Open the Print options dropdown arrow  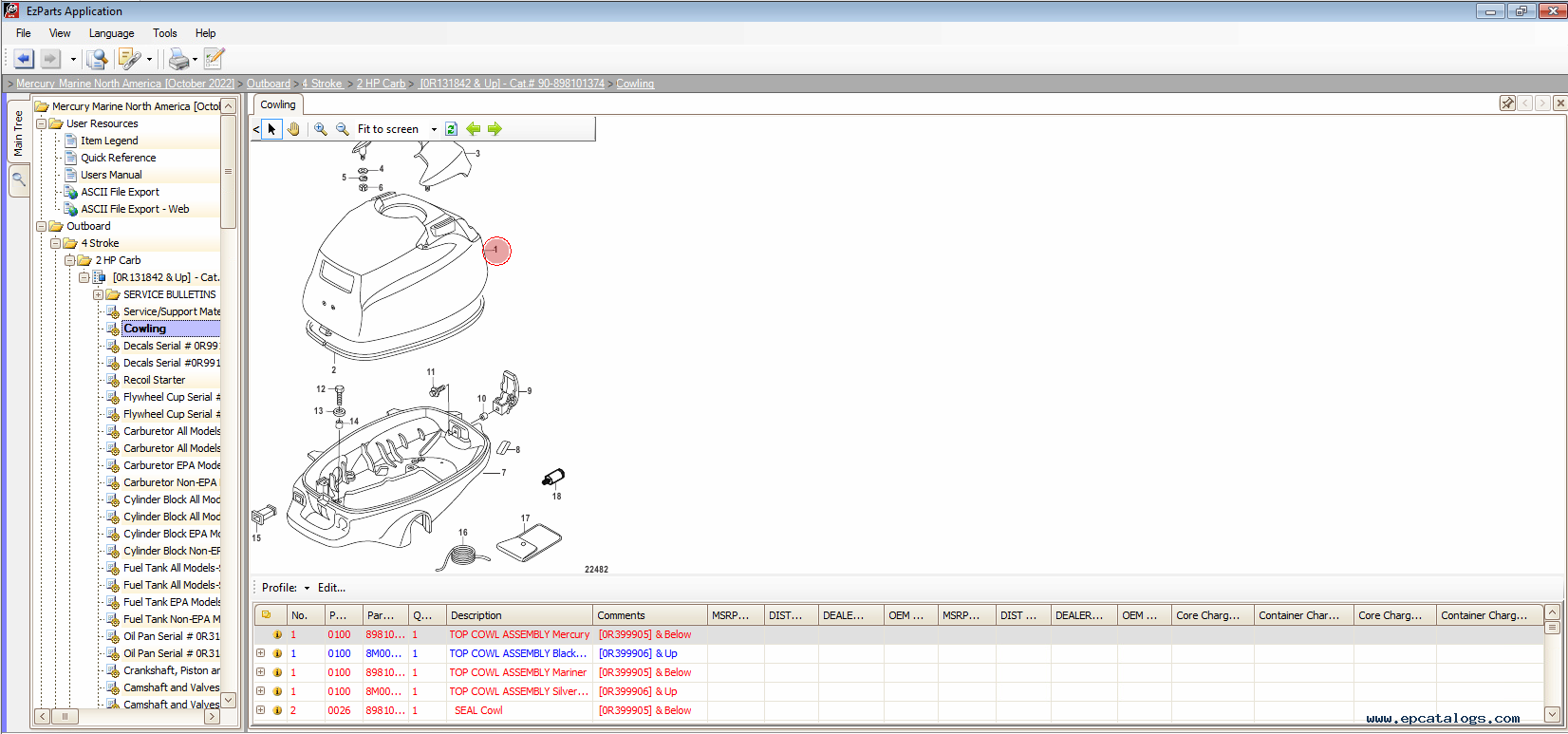[195, 60]
